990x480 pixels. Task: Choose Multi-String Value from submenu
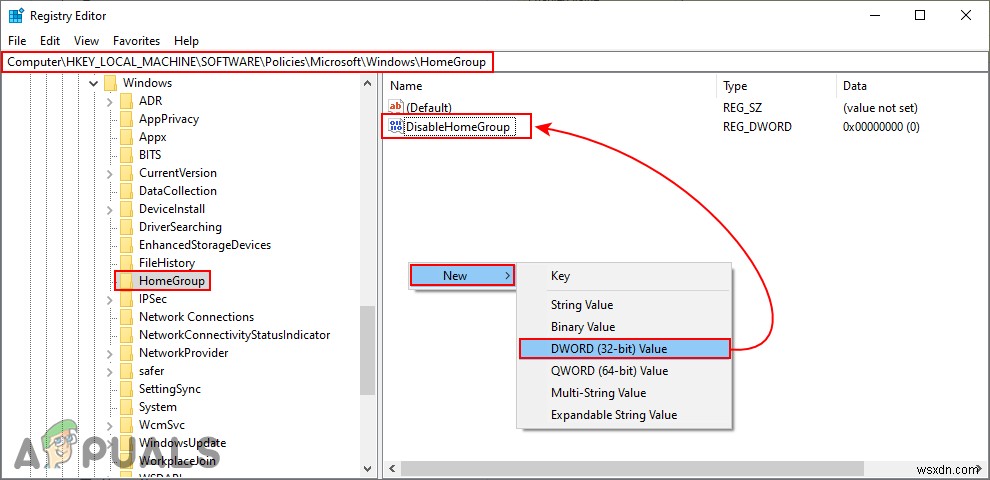pos(624,393)
